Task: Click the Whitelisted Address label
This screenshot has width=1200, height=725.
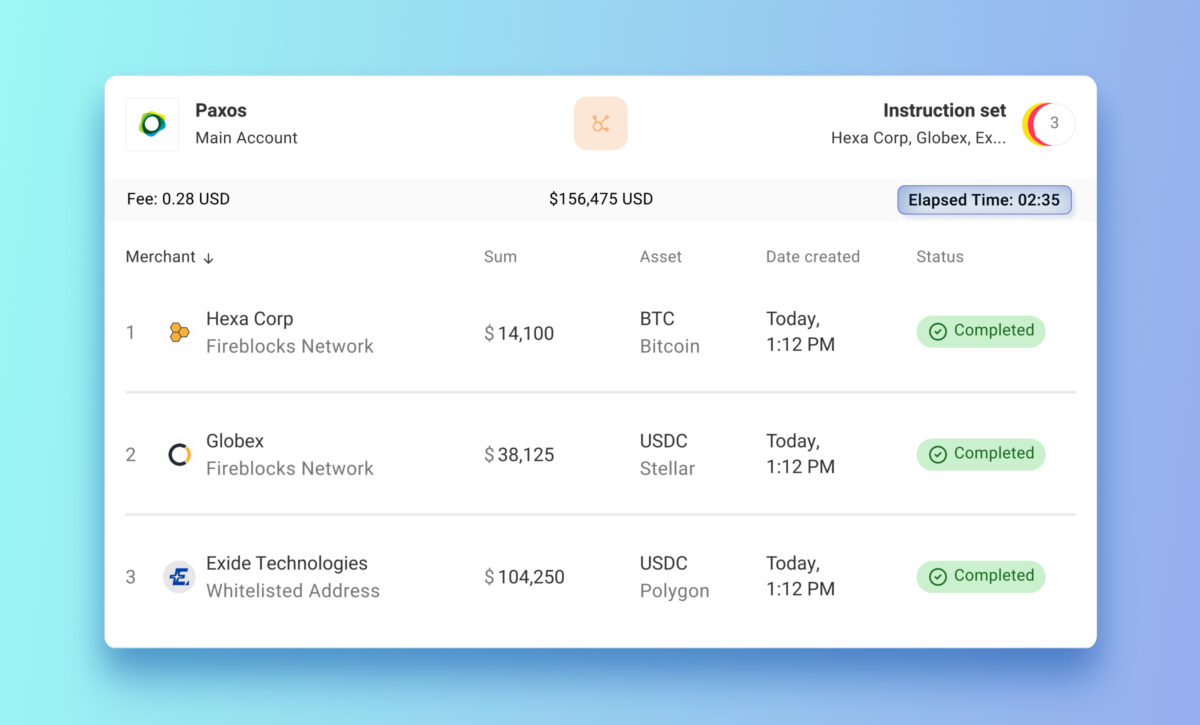Action: click(293, 591)
